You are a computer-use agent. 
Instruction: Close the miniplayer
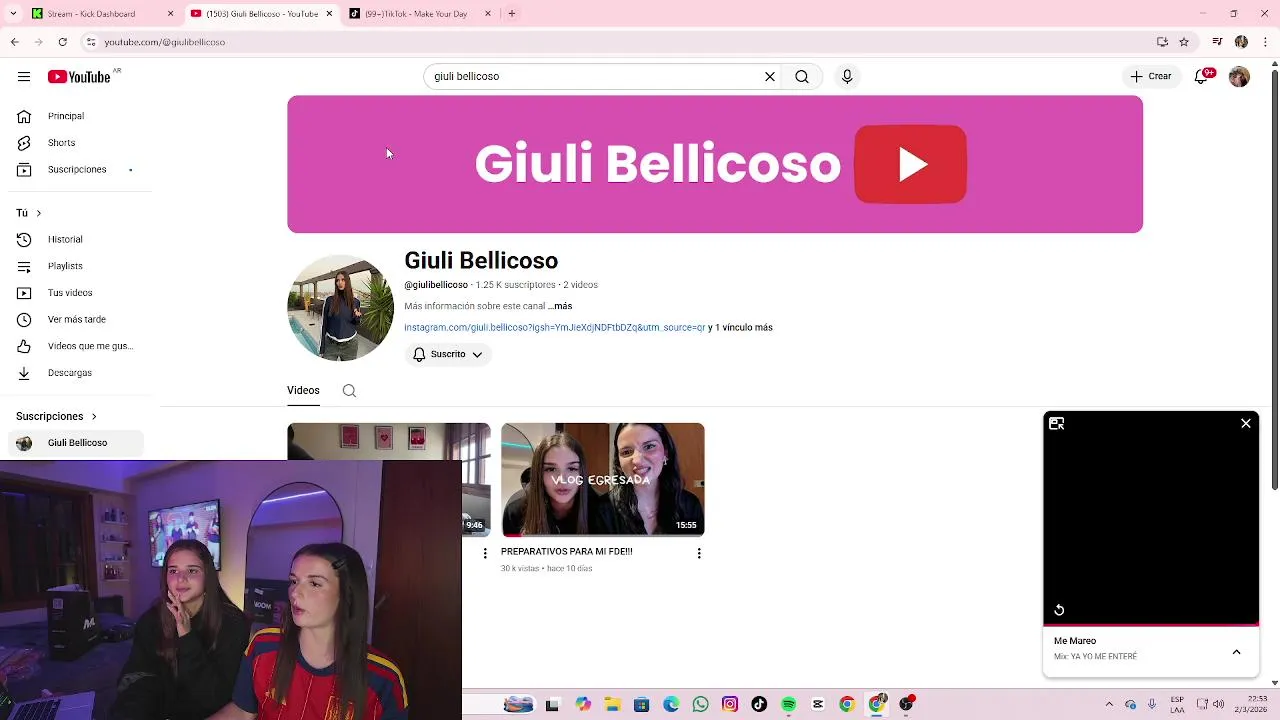(x=1246, y=424)
